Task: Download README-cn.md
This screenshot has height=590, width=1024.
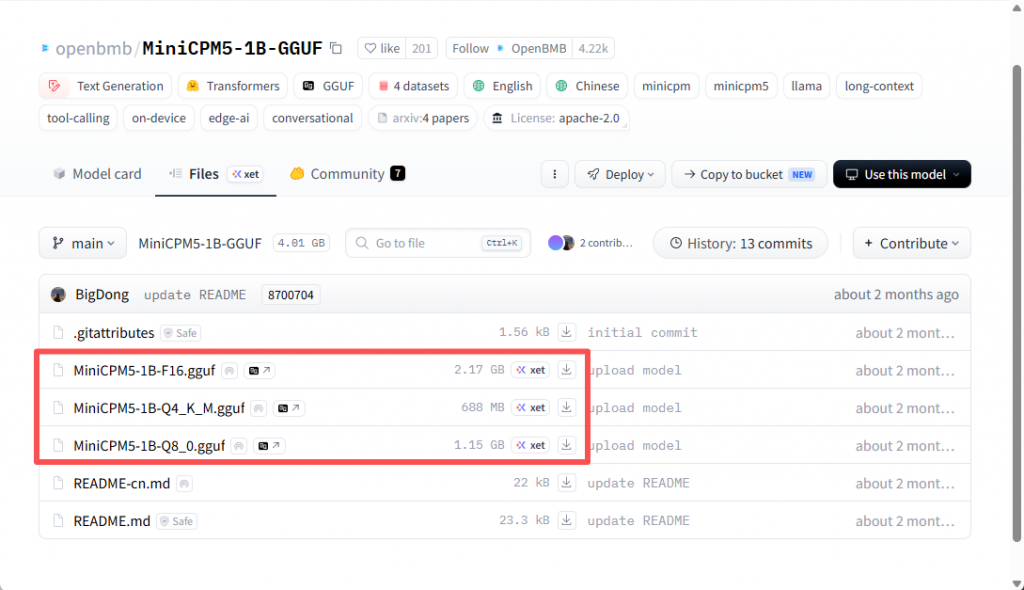Action: [566, 483]
